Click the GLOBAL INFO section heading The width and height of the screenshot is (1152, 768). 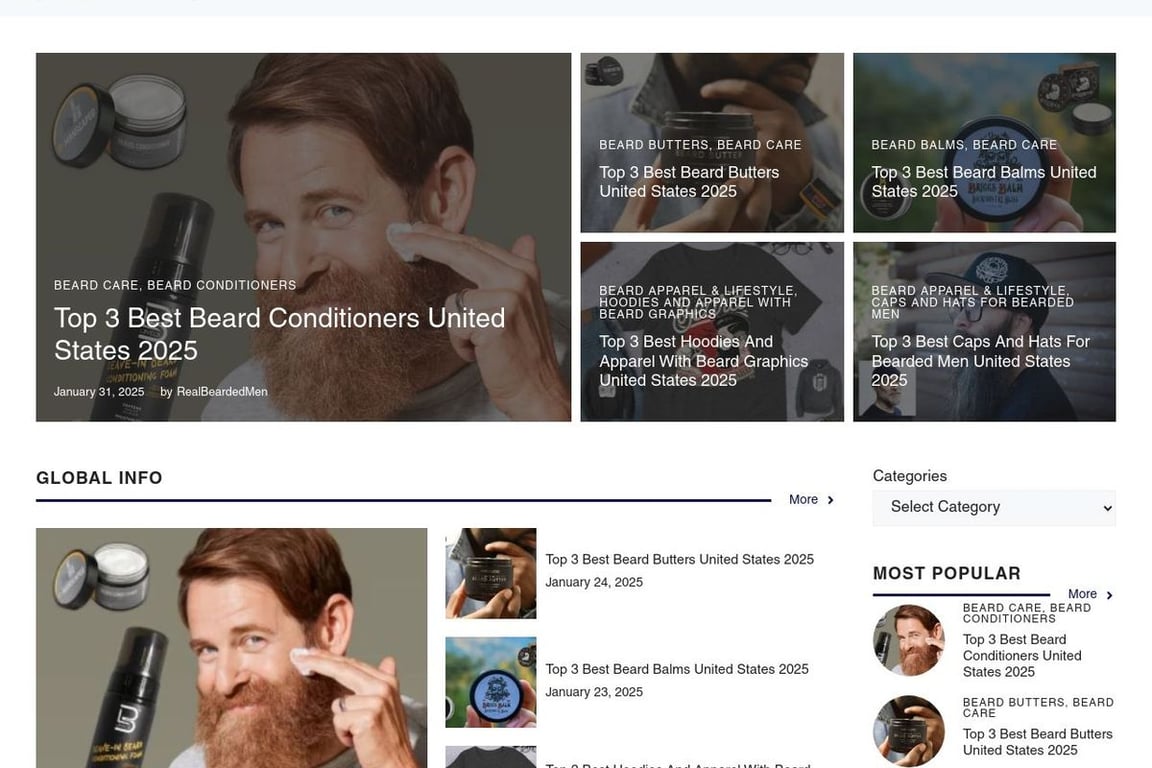(99, 478)
